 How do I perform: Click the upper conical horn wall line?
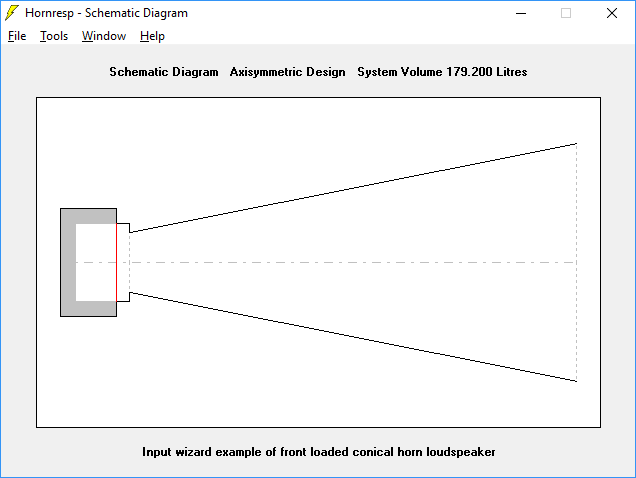[x=353, y=188]
